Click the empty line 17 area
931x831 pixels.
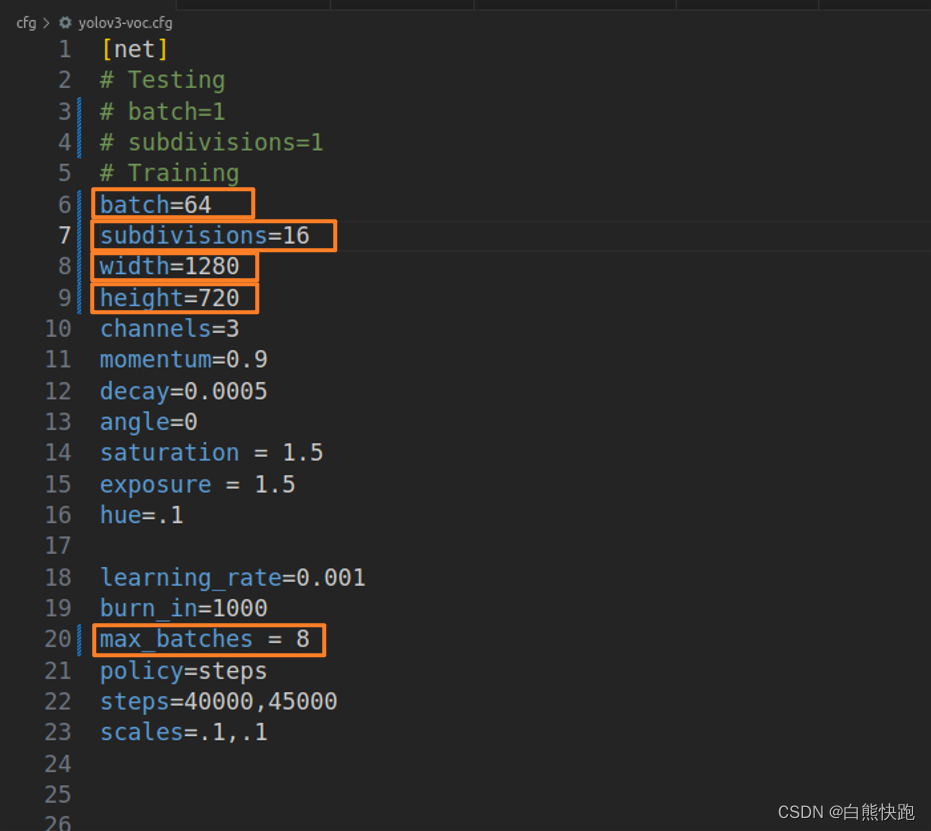pyautogui.click(x=150, y=546)
